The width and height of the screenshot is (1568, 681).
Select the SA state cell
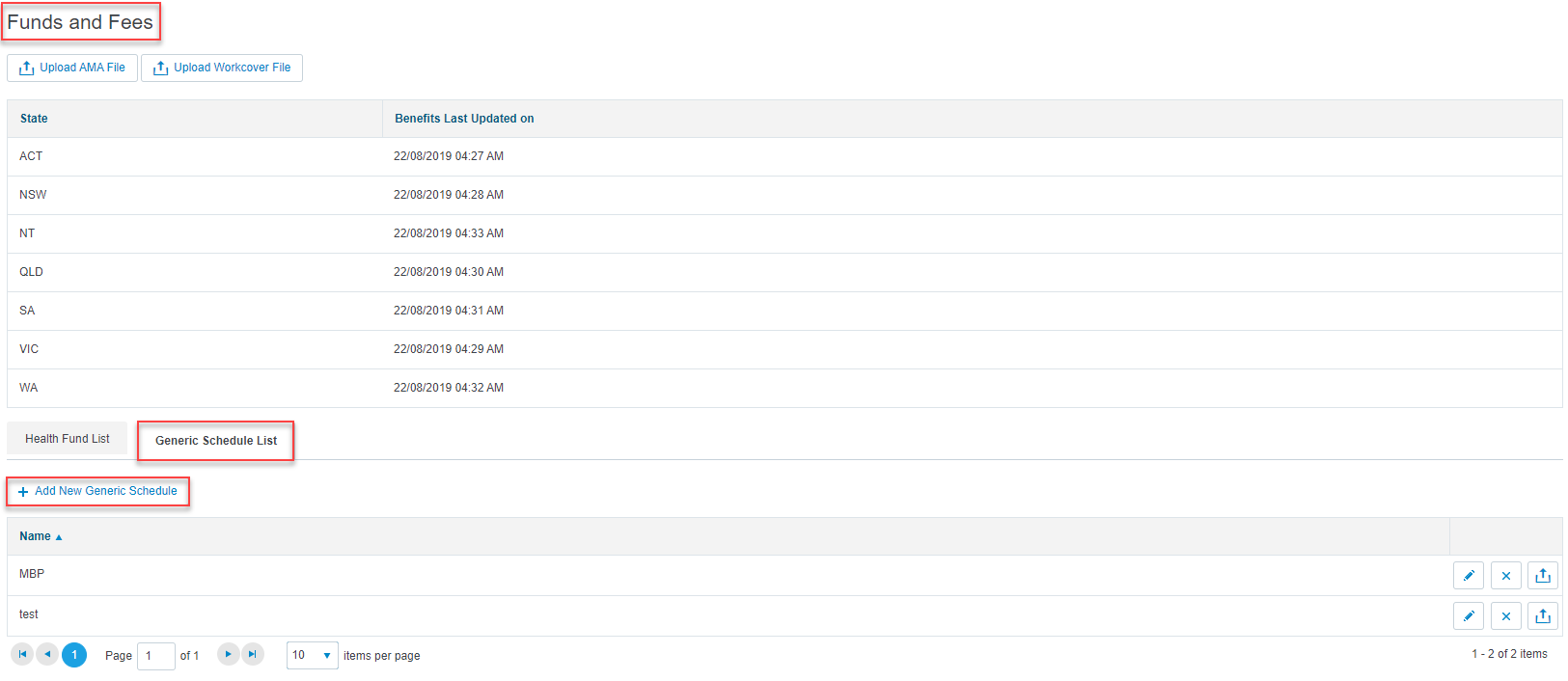tap(195, 311)
